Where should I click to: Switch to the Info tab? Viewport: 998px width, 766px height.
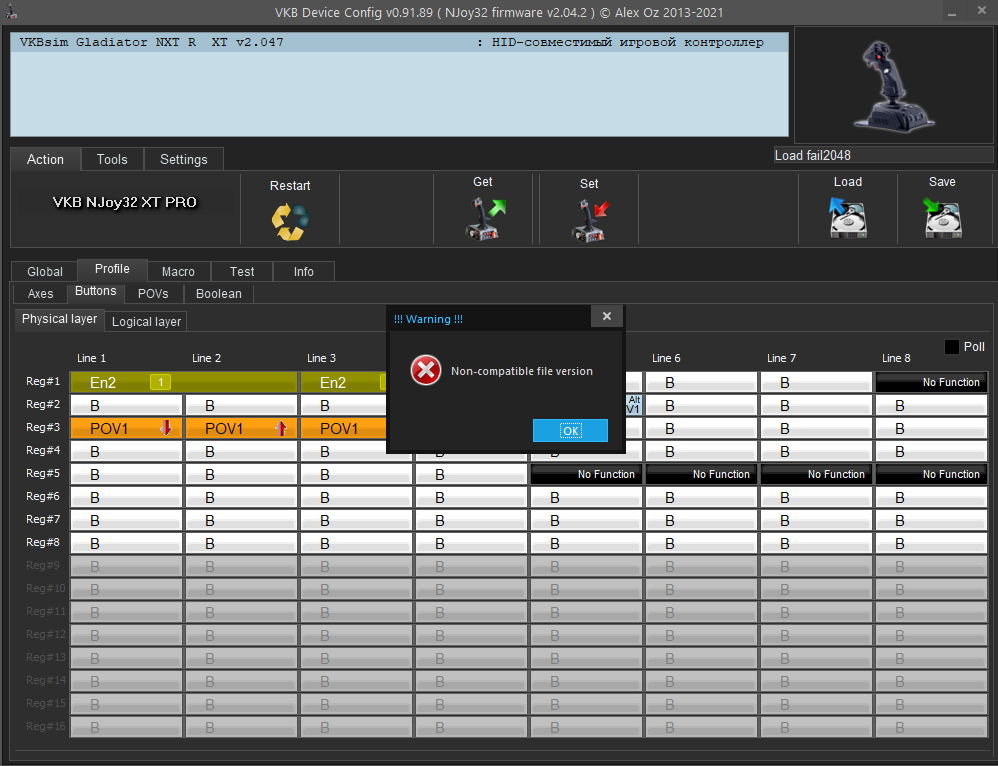(304, 271)
